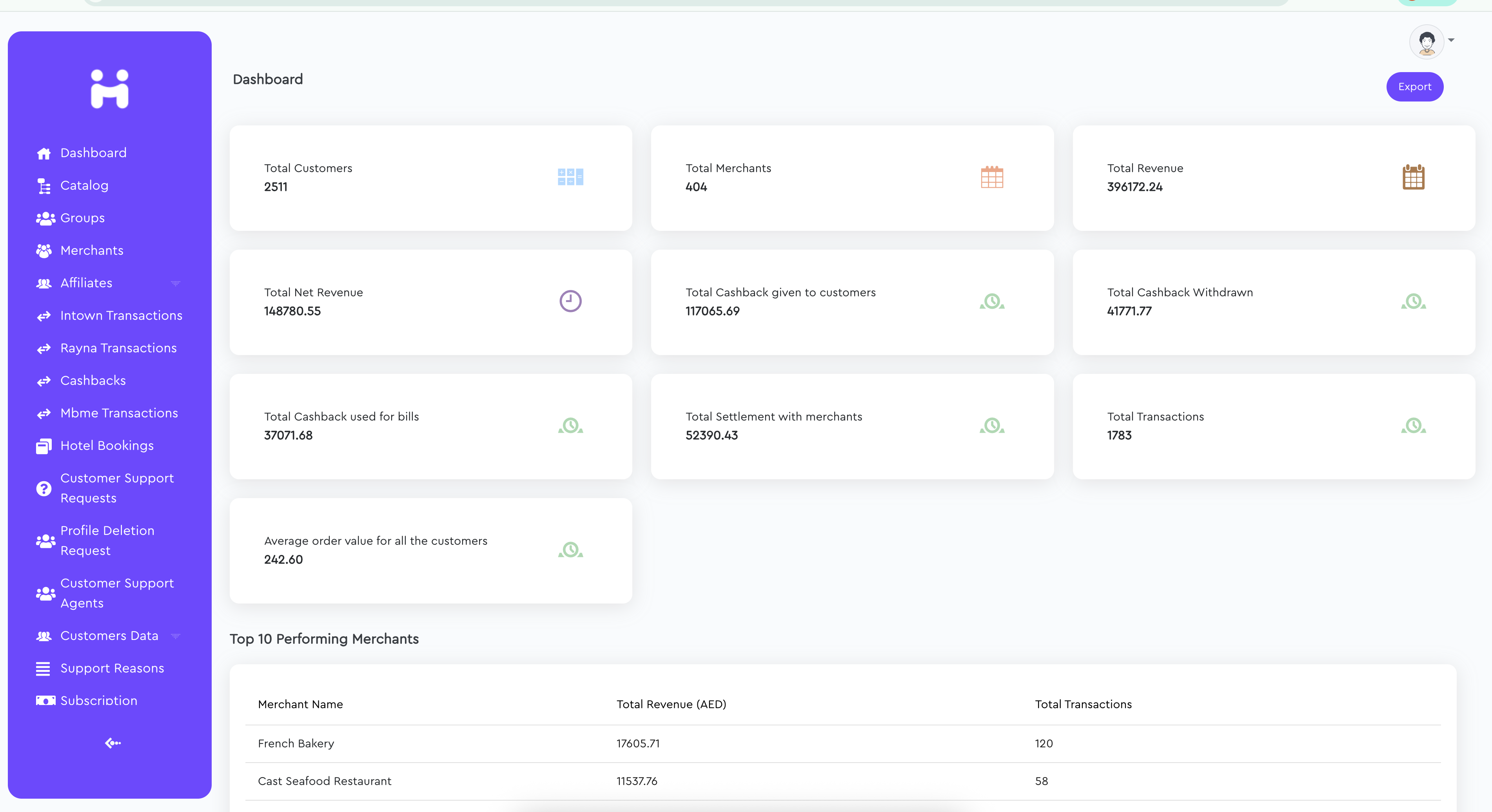The height and width of the screenshot is (812, 1492).
Task: Expand the Customers Data submenu arrow
Action: pos(176,636)
